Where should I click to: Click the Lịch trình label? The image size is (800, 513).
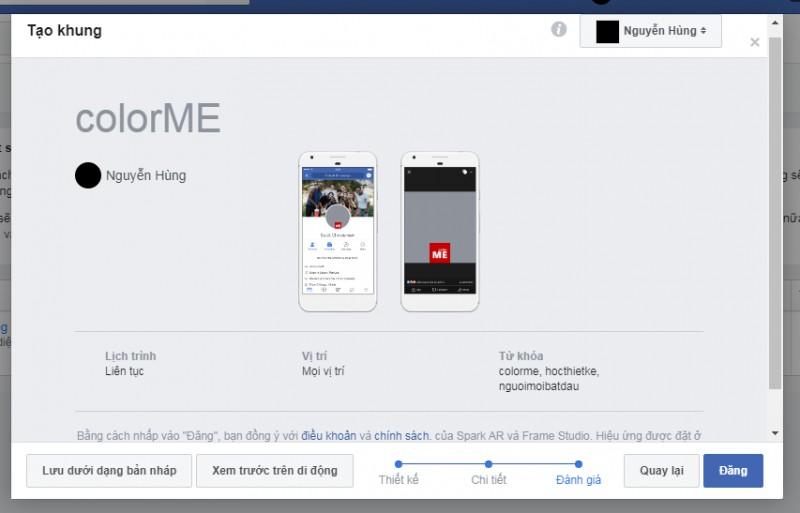pos(131,356)
